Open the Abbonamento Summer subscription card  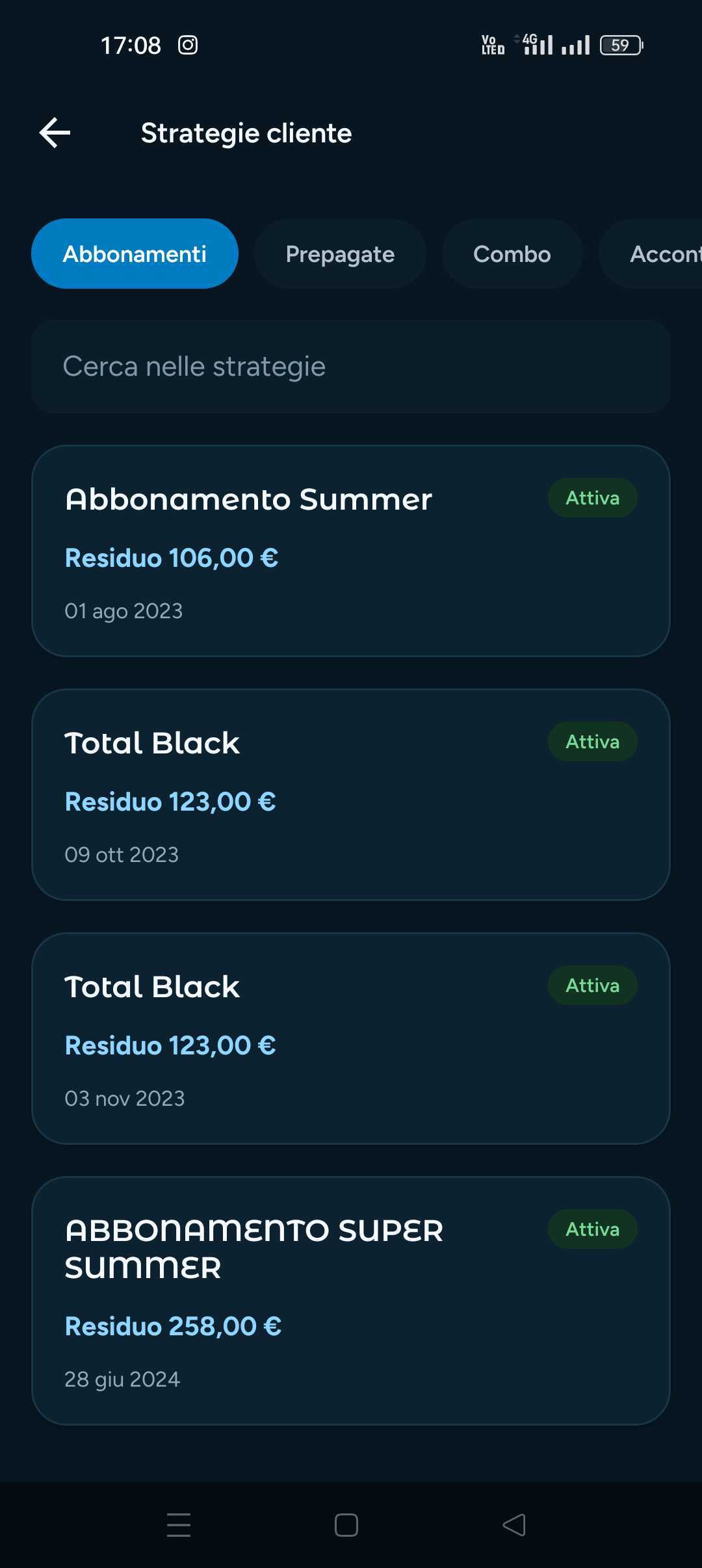351,551
